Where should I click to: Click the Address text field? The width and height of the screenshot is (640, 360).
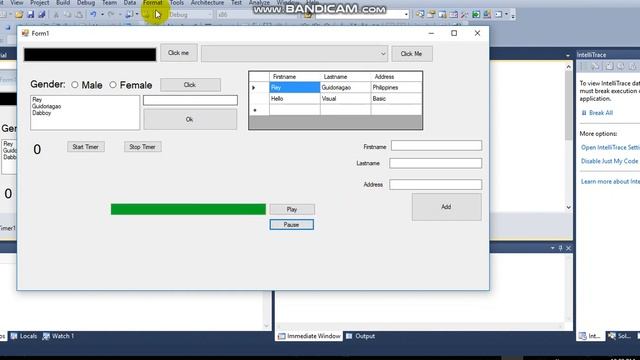[x=436, y=184]
